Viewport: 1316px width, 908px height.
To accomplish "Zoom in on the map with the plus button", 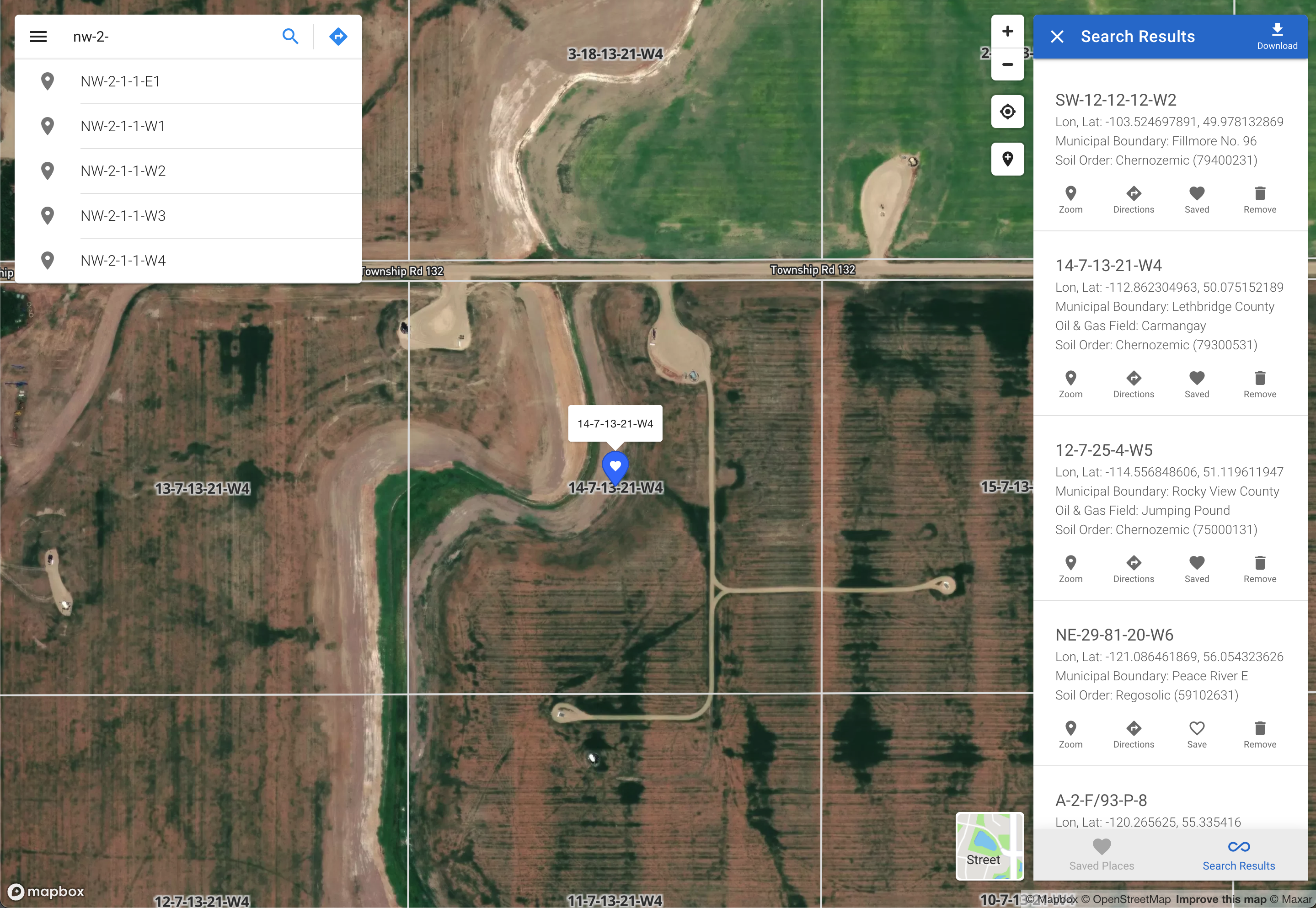I will coord(1007,31).
